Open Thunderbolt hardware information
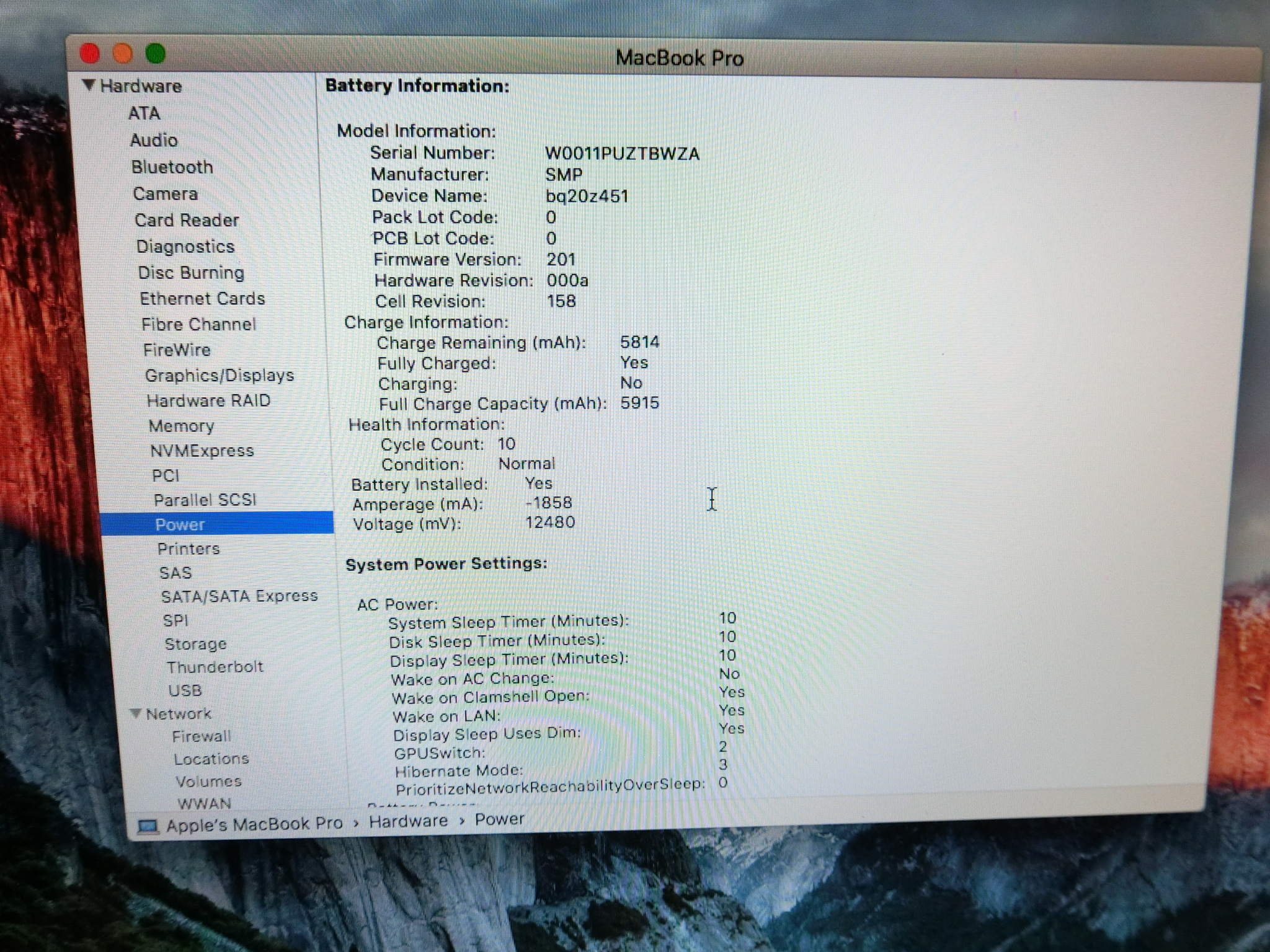 pyautogui.click(x=215, y=668)
